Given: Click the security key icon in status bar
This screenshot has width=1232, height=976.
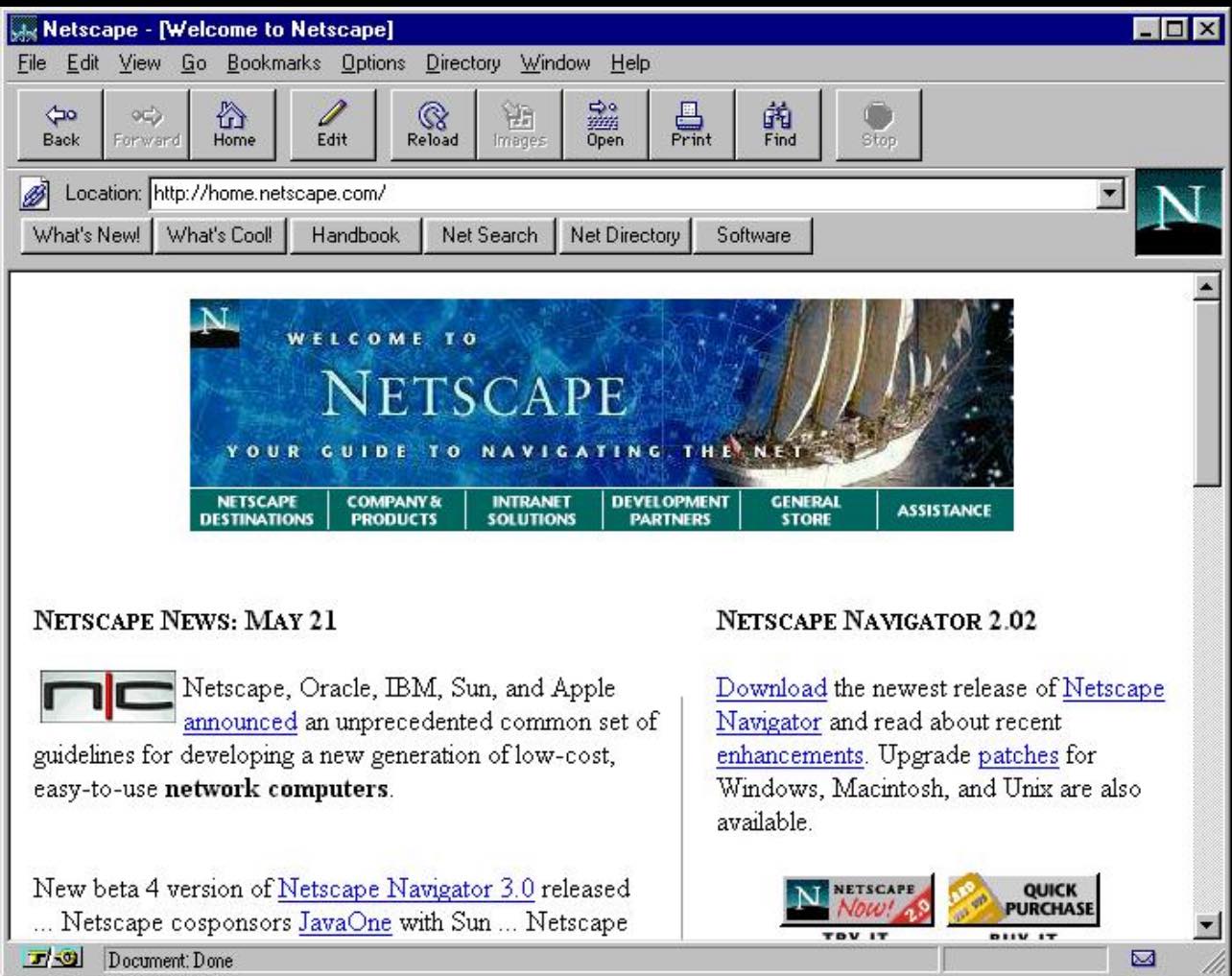Looking at the screenshot, I should tap(53, 959).
